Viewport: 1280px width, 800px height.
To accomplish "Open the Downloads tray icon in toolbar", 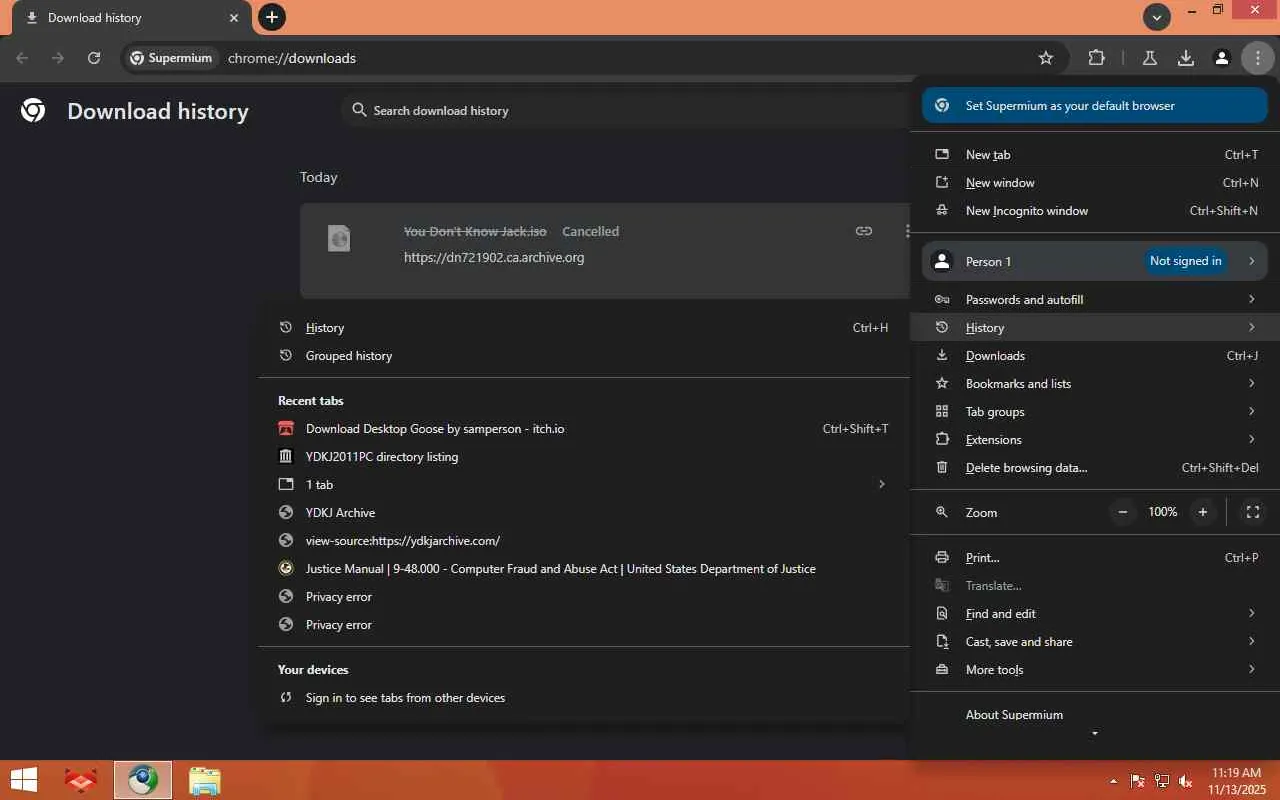I will click(x=1186, y=58).
